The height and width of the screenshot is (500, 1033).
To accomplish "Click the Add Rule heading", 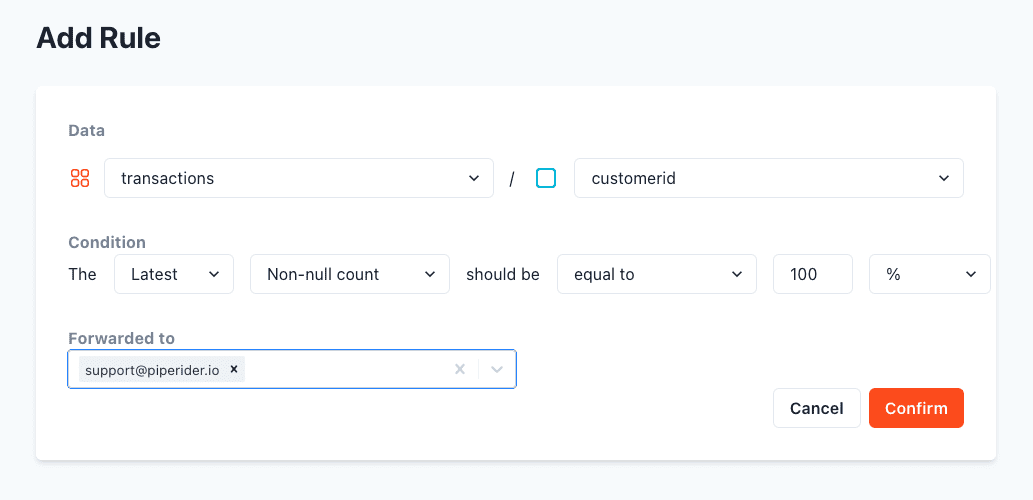I will coord(99,38).
